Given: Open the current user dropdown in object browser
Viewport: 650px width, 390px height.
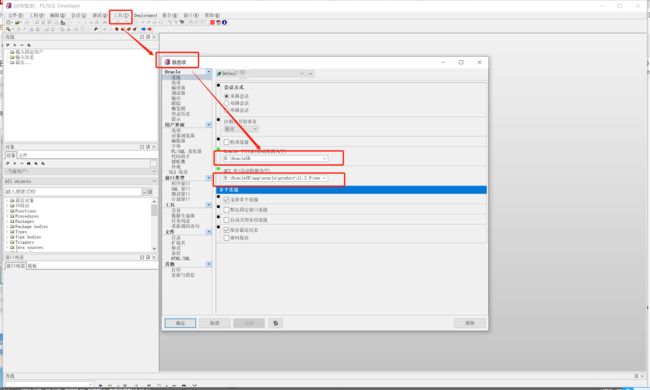Looking at the screenshot, I should (80, 172).
